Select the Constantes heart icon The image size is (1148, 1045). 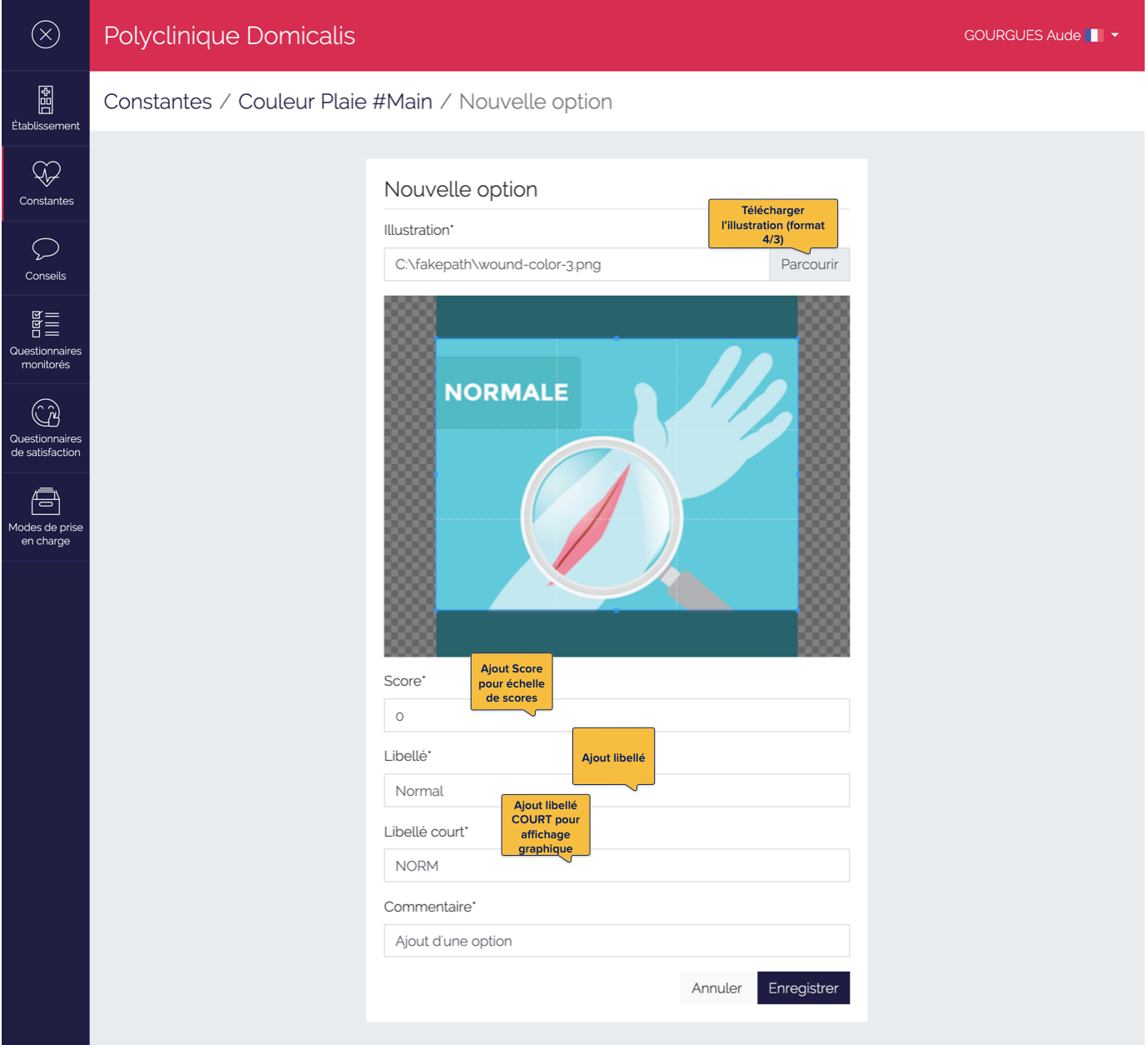46,173
